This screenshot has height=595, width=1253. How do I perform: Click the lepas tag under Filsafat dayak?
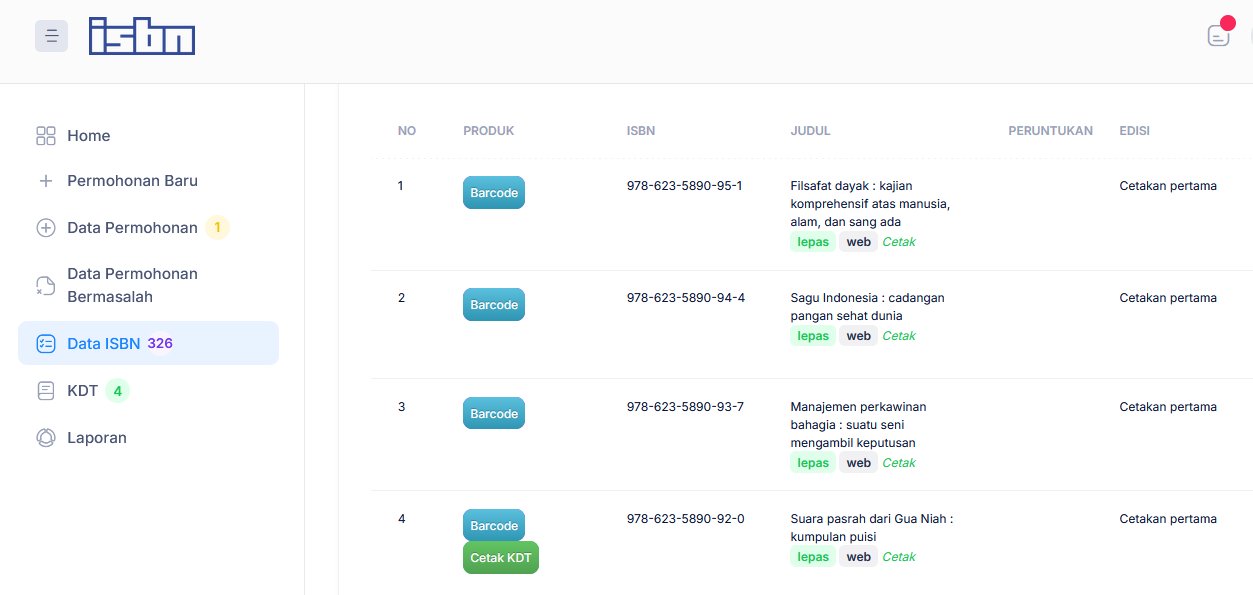tap(813, 242)
